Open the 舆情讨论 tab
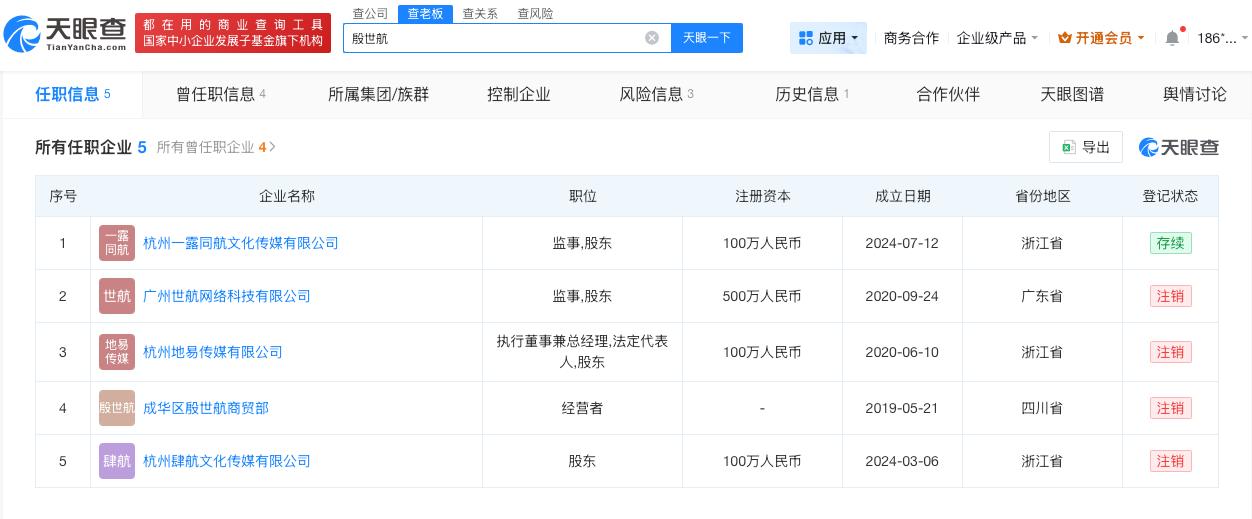1252x519 pixels. click(x=1195, y=94)
